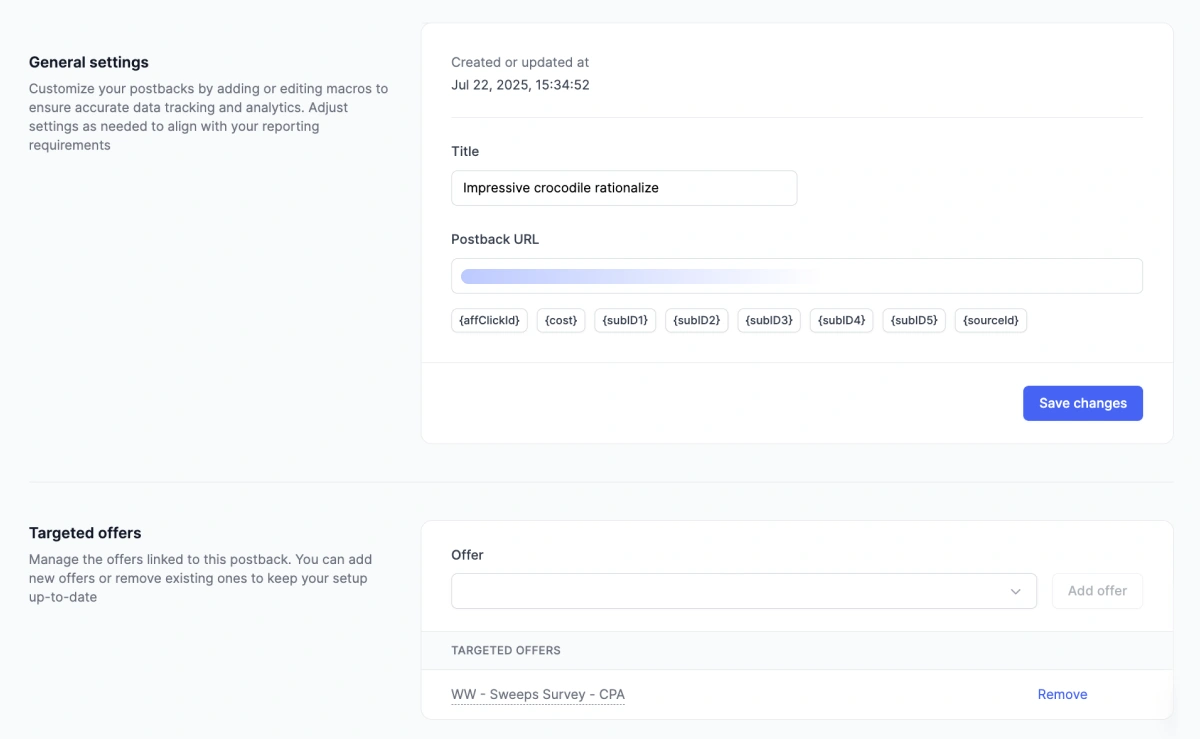
Task: Focus the Title text field
Action: (624, 188)
